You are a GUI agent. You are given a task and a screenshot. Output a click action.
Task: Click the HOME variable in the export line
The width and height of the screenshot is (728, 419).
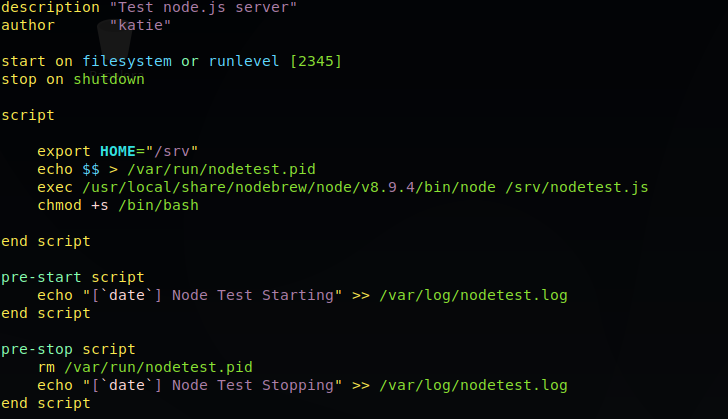point(118,151)
